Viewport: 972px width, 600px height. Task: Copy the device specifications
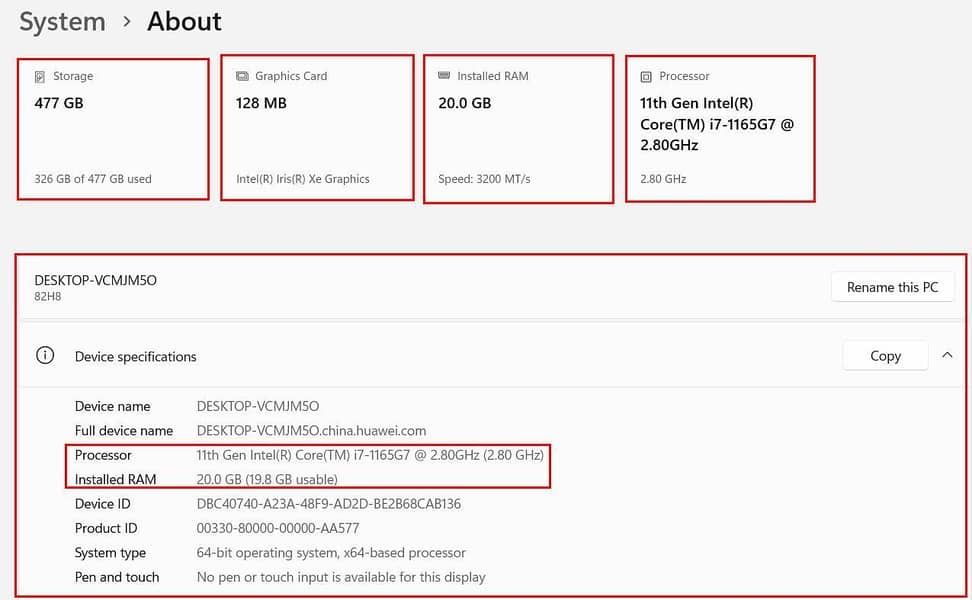885,355
